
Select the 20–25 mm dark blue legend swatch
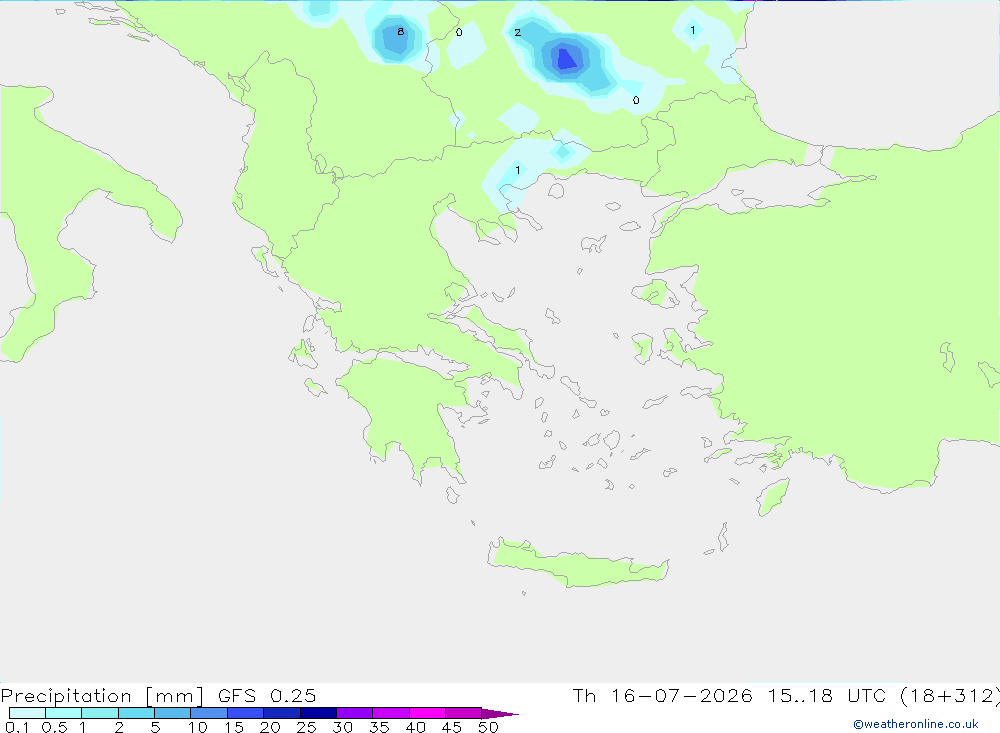pyautogui.click(x=281, y=713)
